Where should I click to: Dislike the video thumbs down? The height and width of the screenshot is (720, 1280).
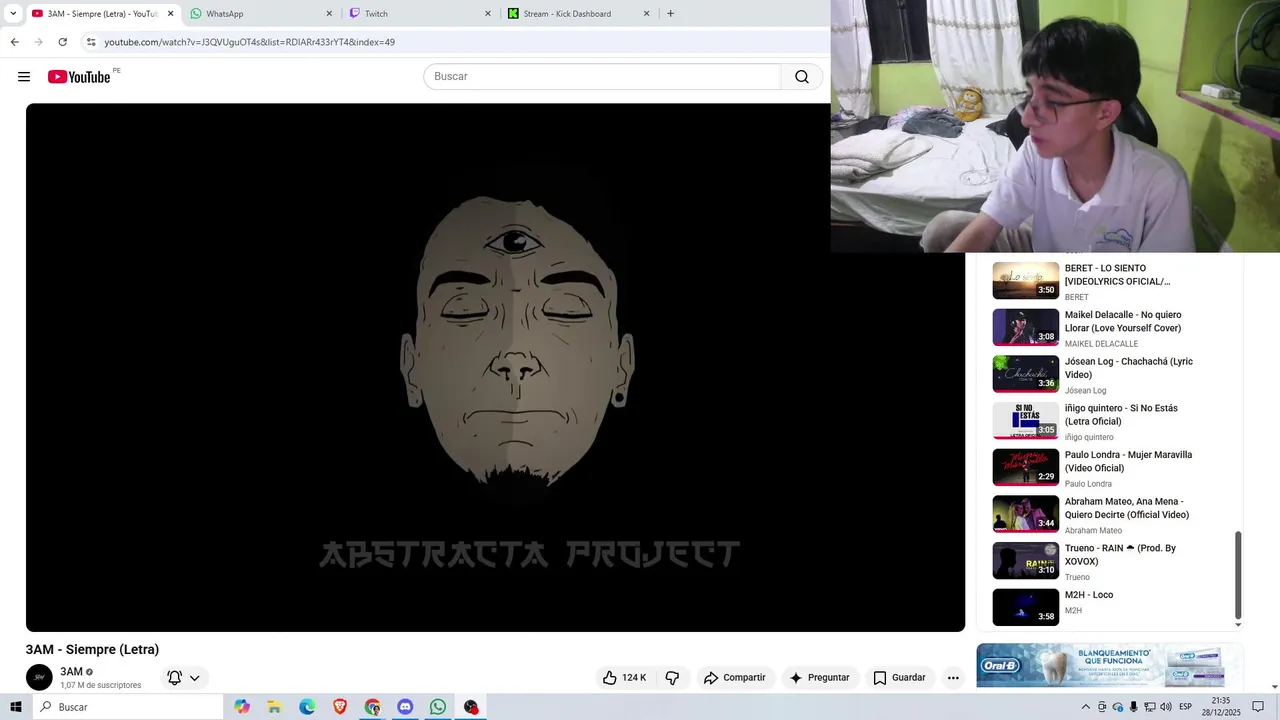pyautogui.click(x=672, y=678)
